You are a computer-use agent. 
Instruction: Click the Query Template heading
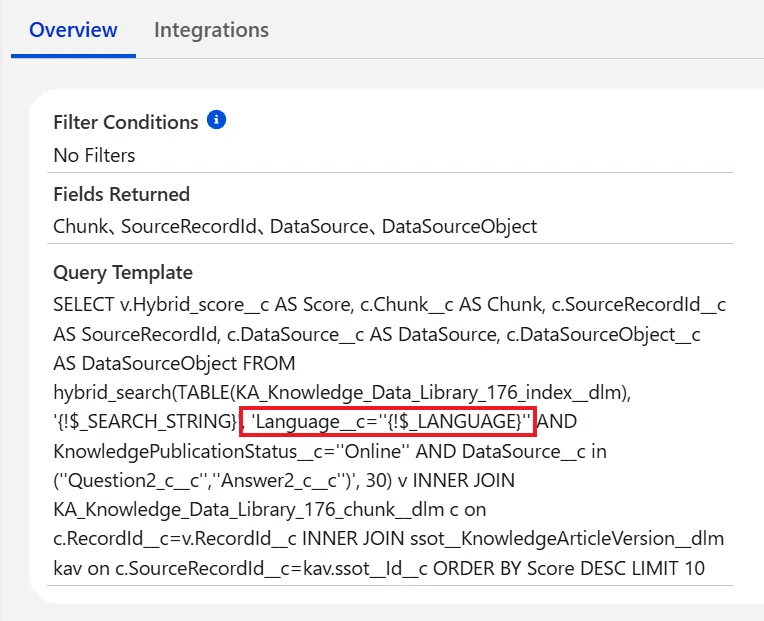tap(123, 272)
